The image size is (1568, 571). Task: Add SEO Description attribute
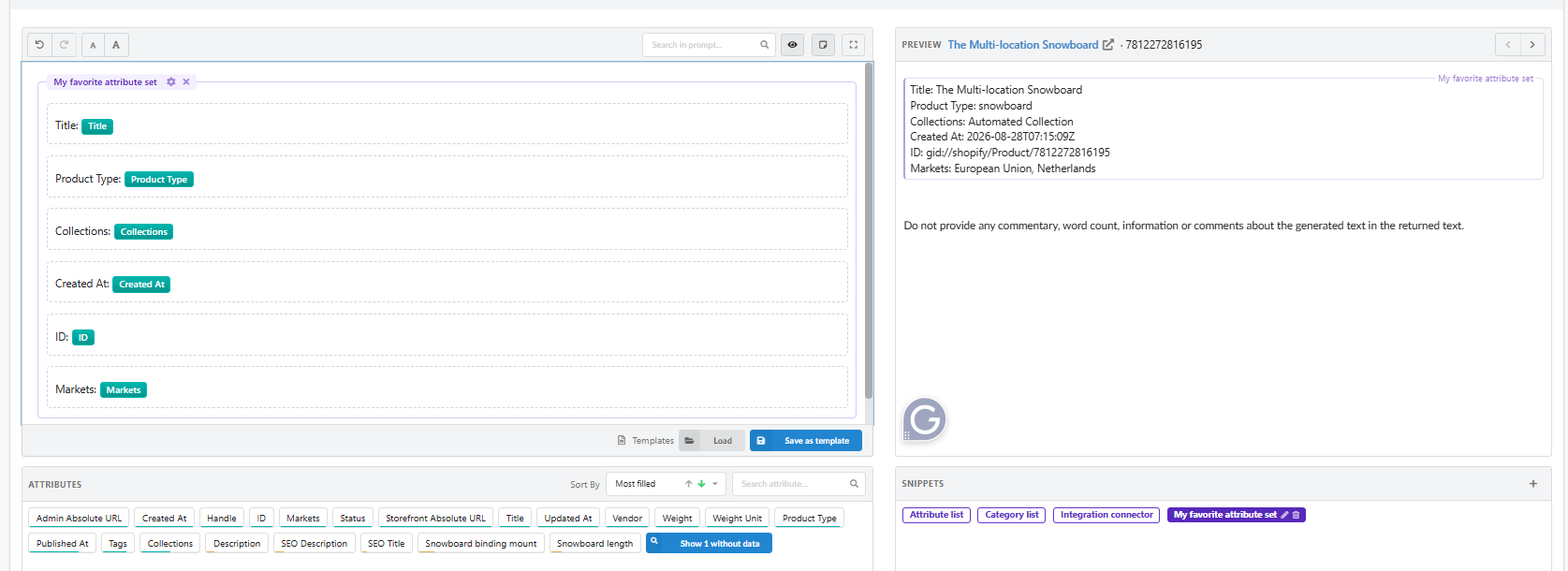pos(315,543)
